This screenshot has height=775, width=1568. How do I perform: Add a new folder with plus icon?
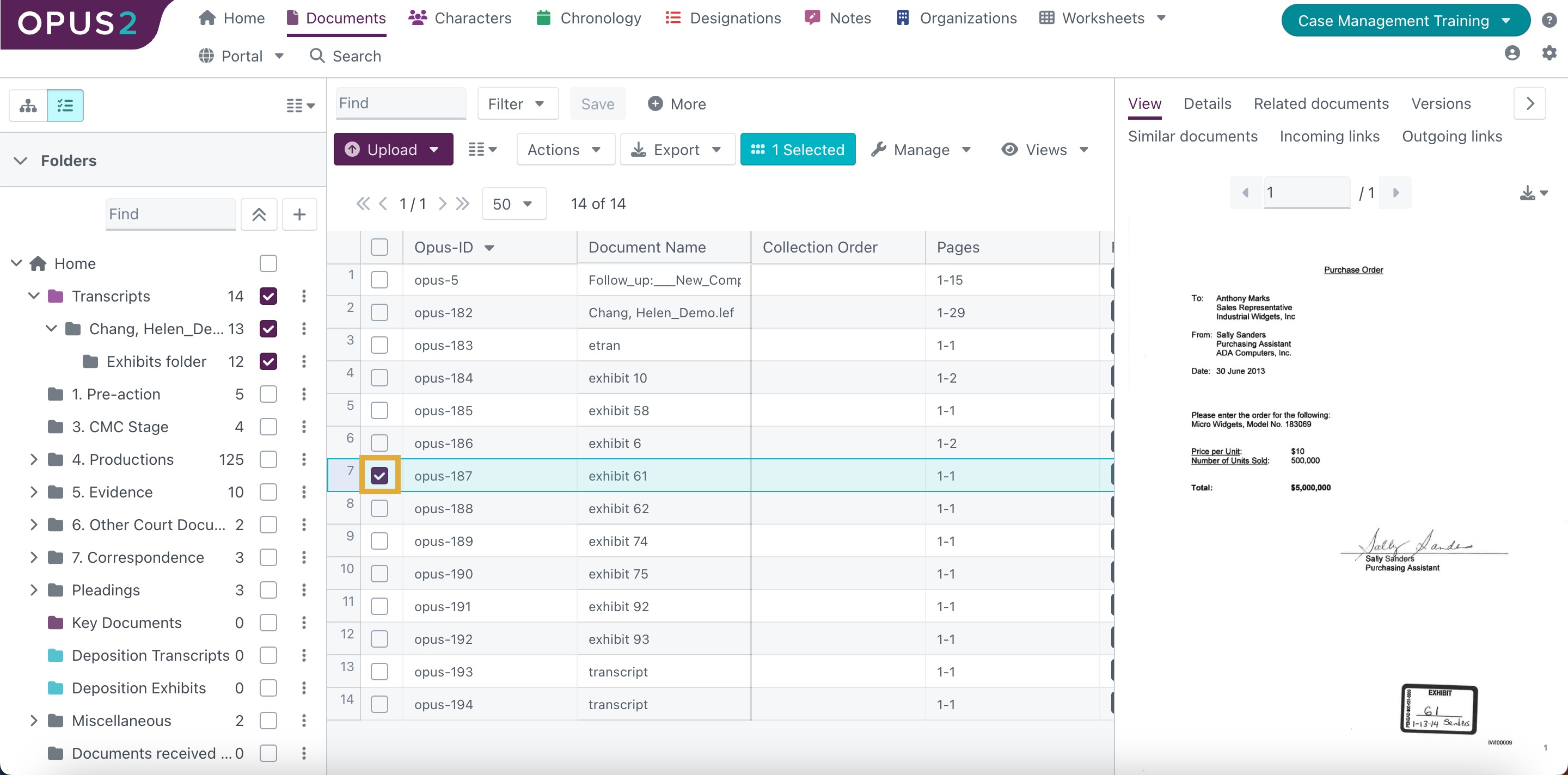299,214
